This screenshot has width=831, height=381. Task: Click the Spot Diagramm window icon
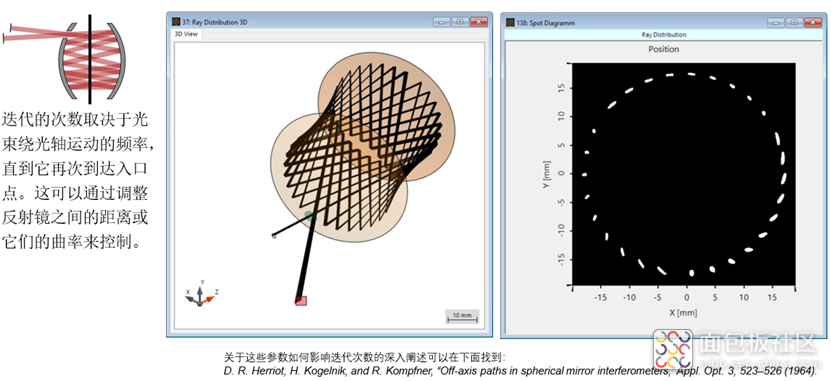(510, 23)
